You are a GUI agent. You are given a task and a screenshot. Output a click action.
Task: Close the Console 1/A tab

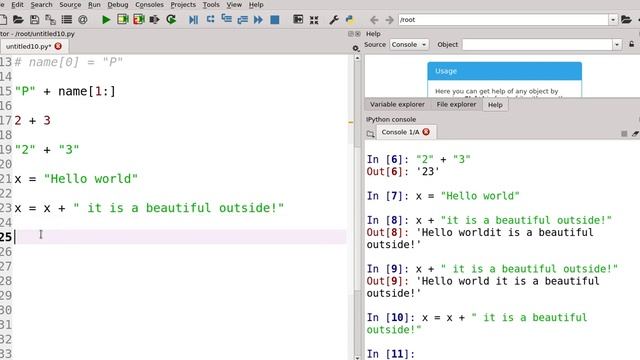point(426,132)
